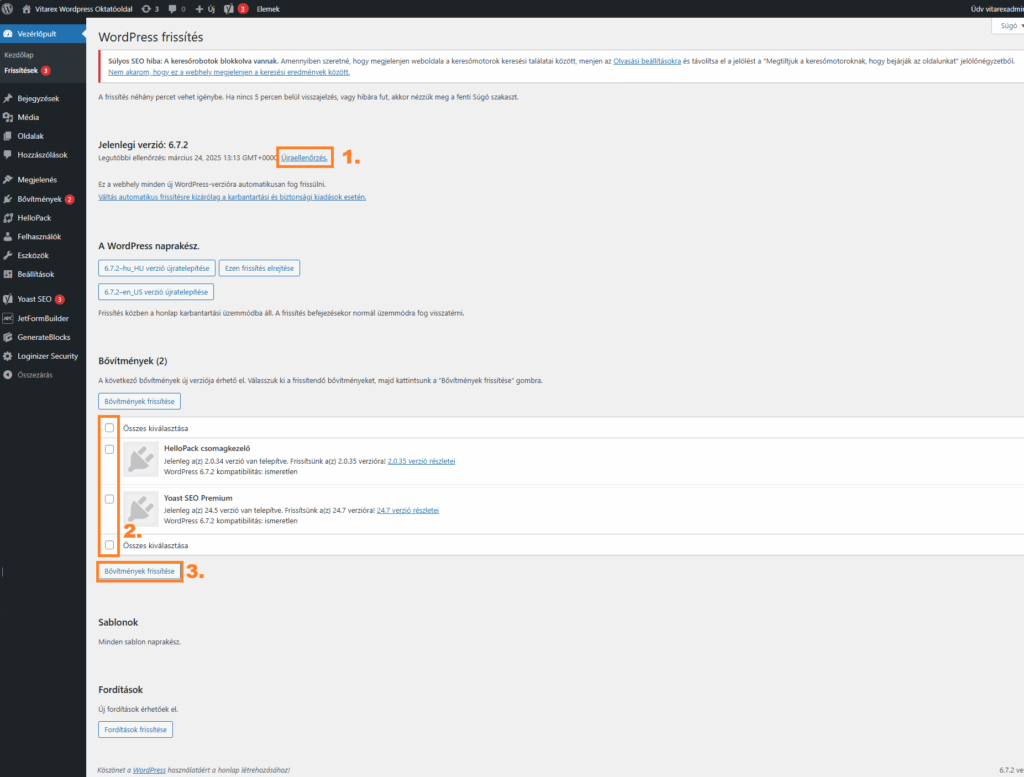Image resolution: width=1024 pixels, height=777 pixels.
Task: Tick the top Összes kiválasztása checkbox
Action: (109, 428)
